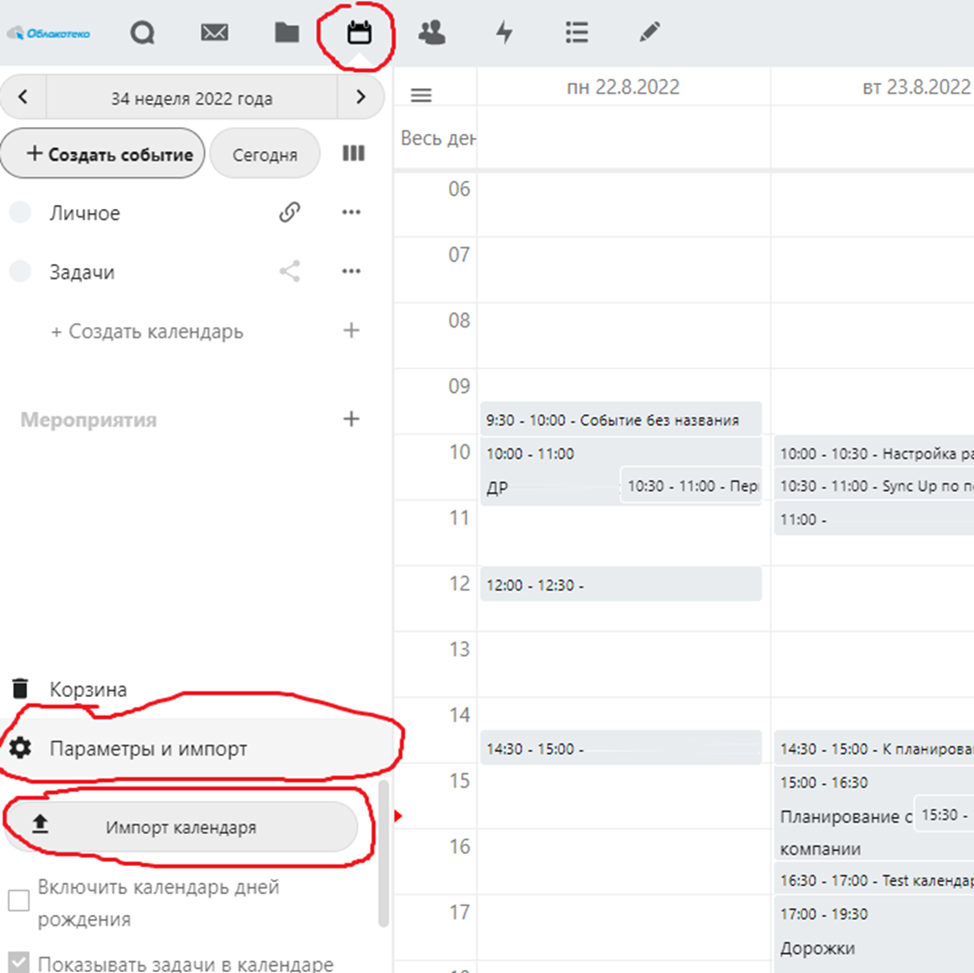Toggle color dot of Задачи calendar

(x=20, y=271)
